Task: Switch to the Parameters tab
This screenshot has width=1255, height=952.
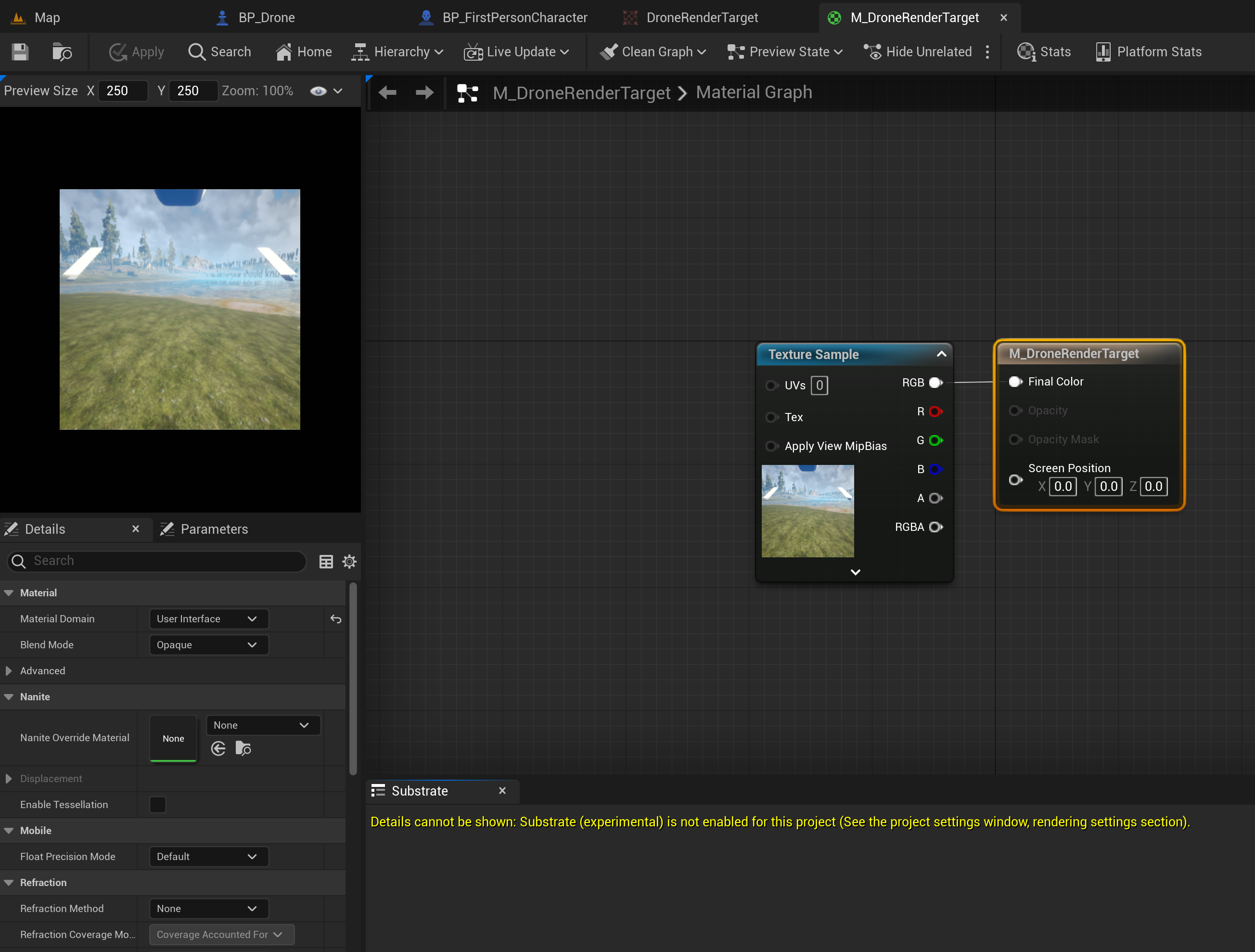Action: click(204, 529)
